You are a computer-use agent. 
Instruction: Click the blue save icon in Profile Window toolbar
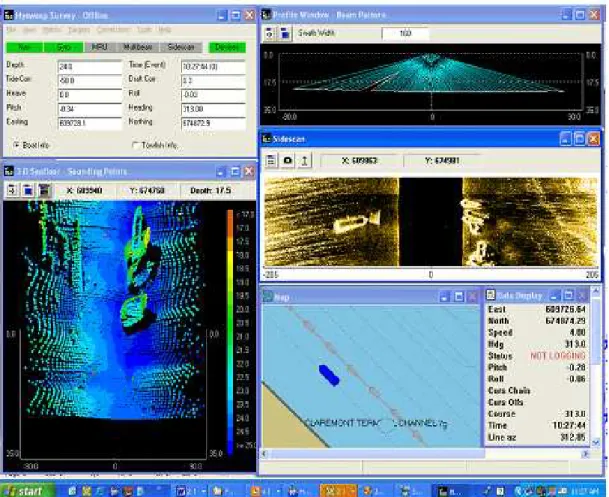tap(285, 34)
